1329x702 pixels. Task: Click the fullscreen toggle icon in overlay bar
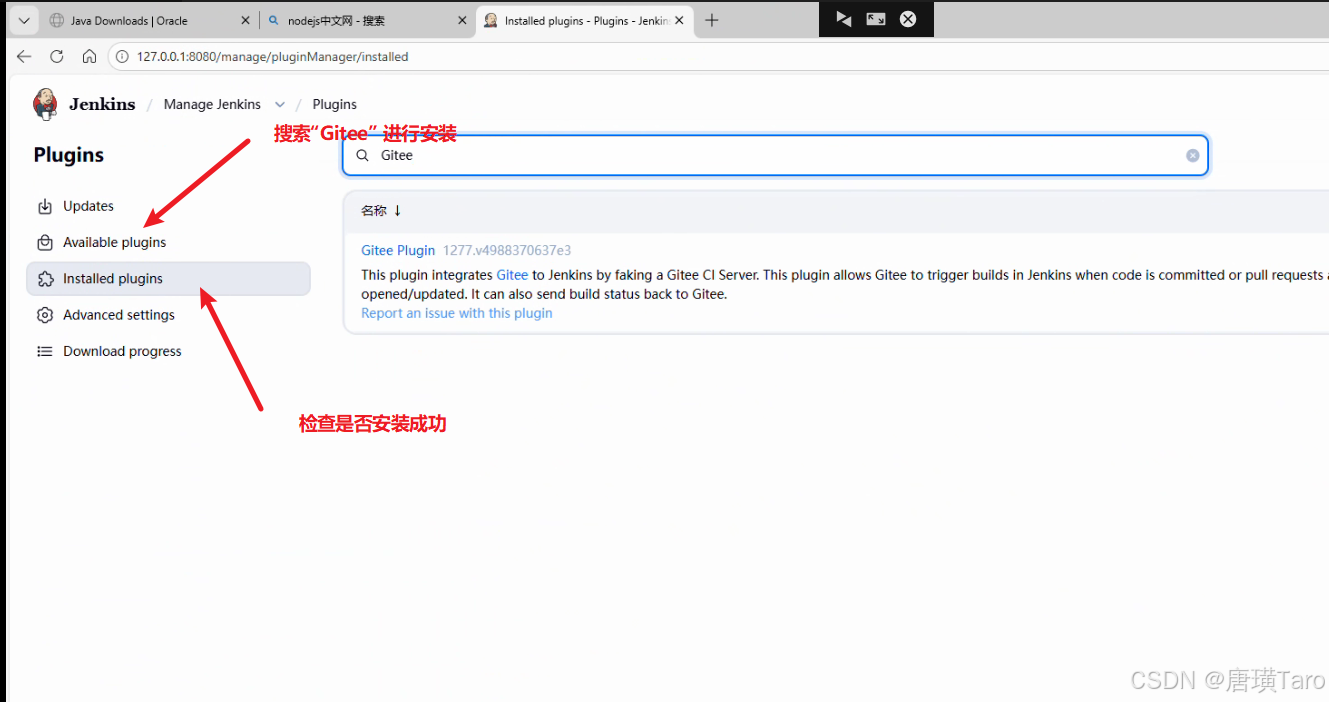tap(876, 19)
